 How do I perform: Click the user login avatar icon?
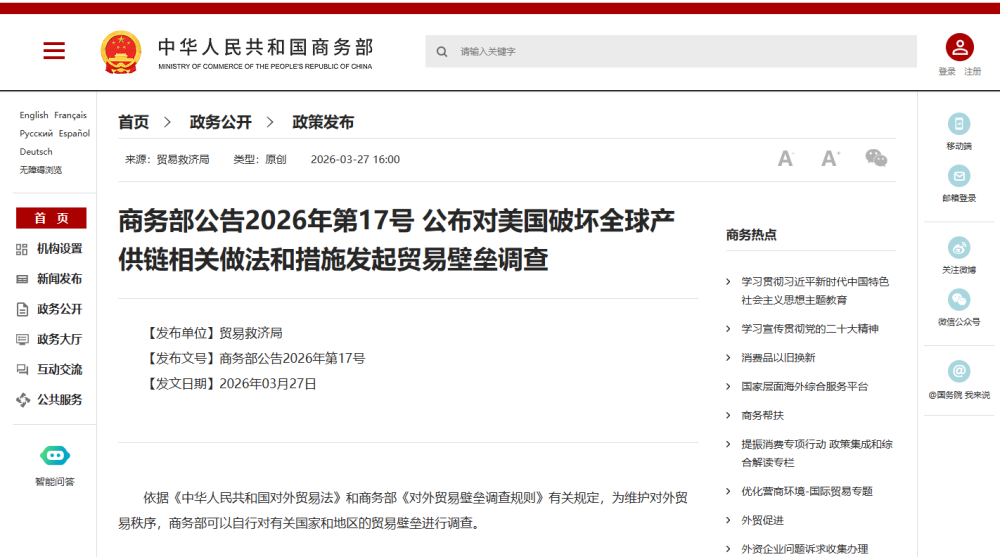click(x=959, y=47)
